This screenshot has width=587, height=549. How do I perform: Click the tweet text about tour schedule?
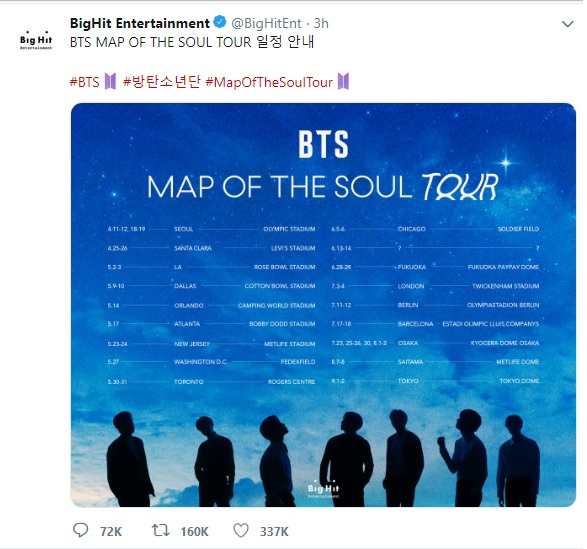coord(192,42)
